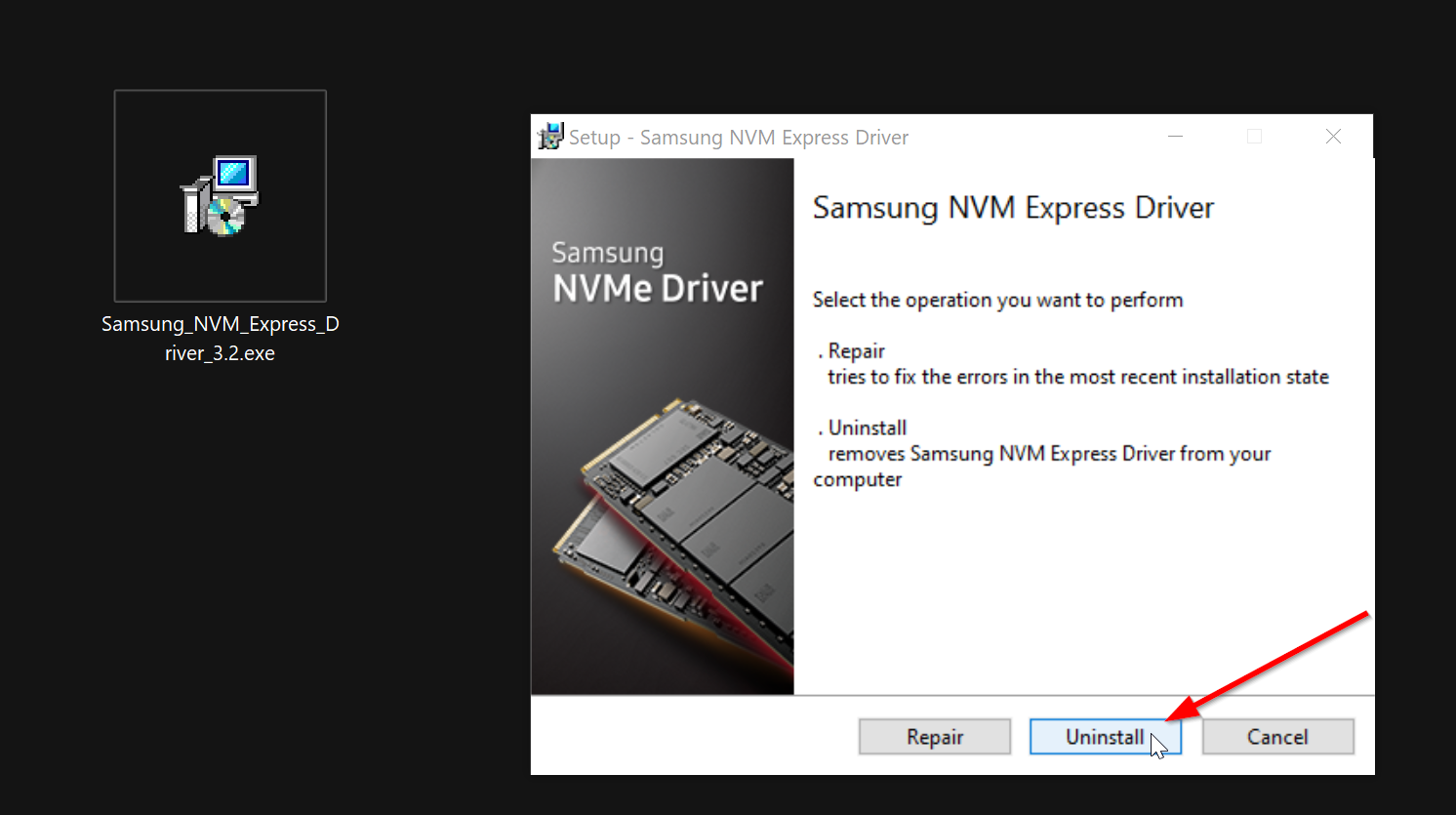Click 'tries to fix the errors' description line
The image size is (1456, 815).
coord(1078,377)
